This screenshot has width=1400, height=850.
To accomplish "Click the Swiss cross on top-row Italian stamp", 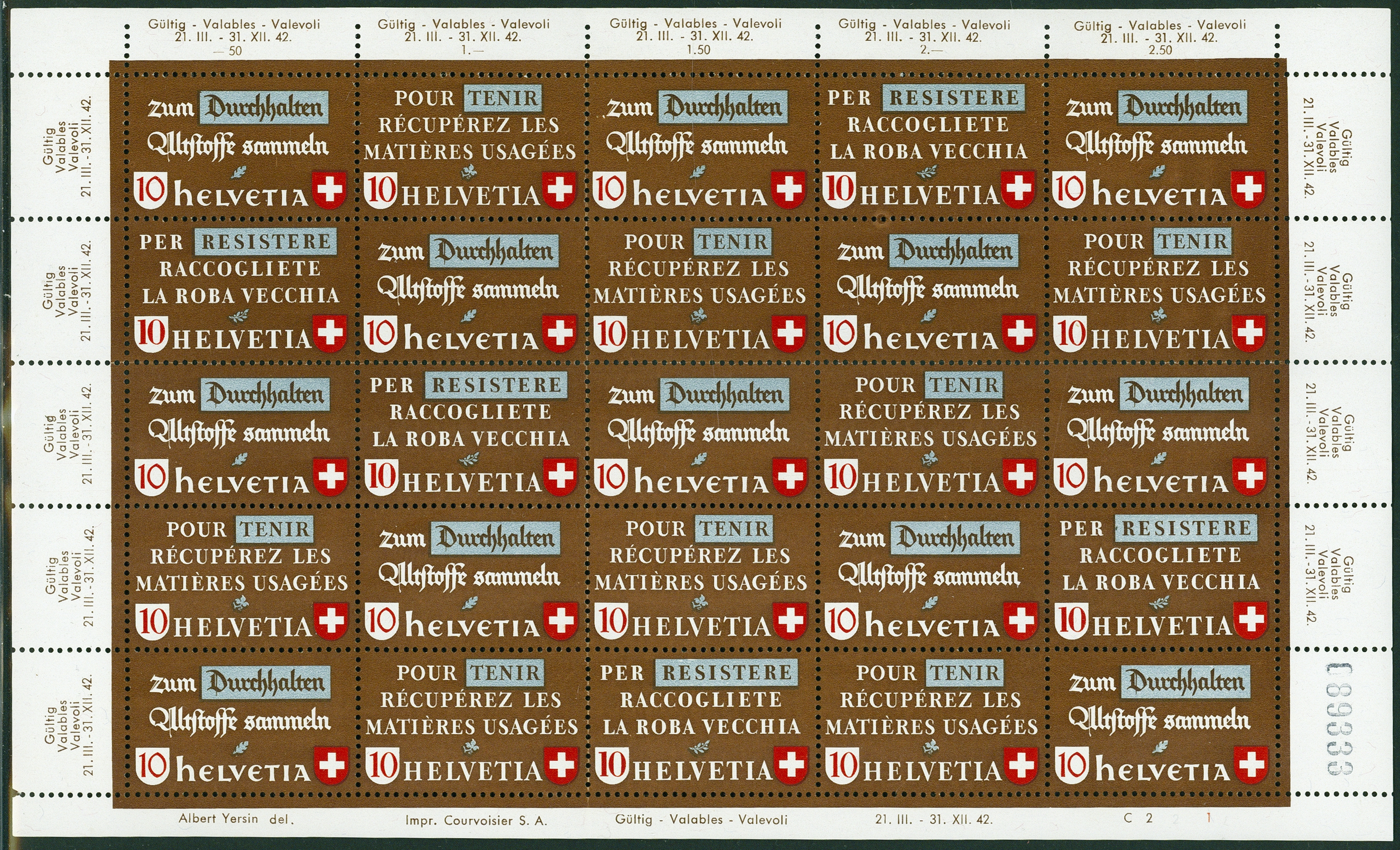I will pos(1018,190).
